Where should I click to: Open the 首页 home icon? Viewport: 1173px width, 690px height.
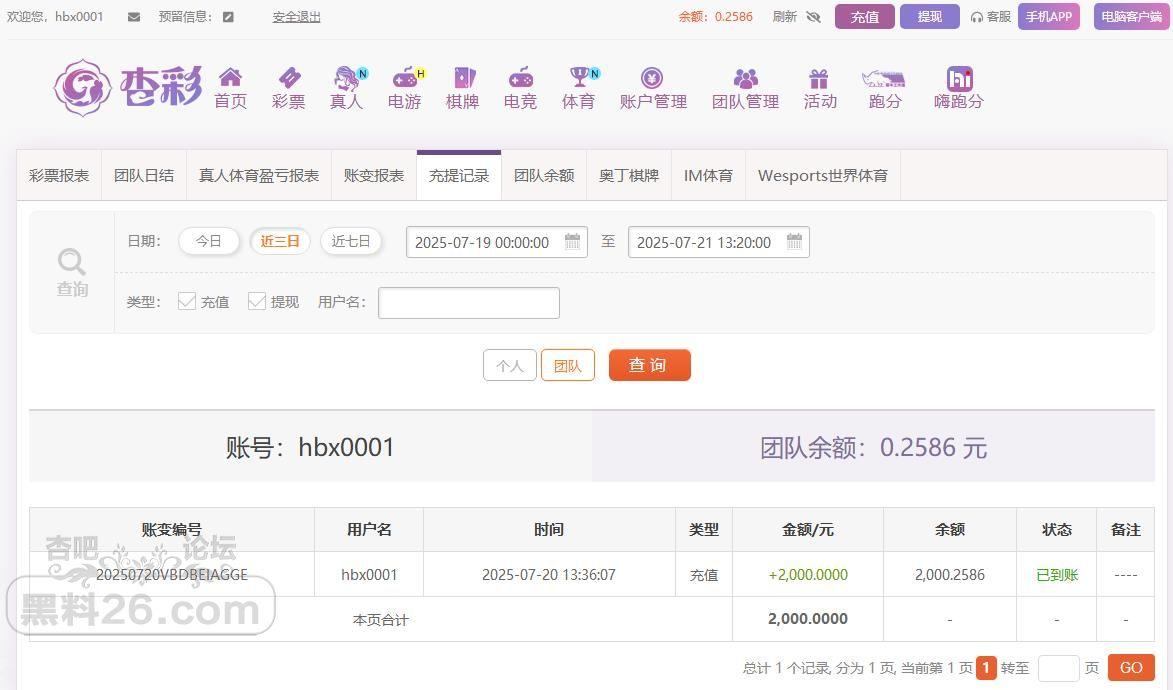click(x=230, y=78)
